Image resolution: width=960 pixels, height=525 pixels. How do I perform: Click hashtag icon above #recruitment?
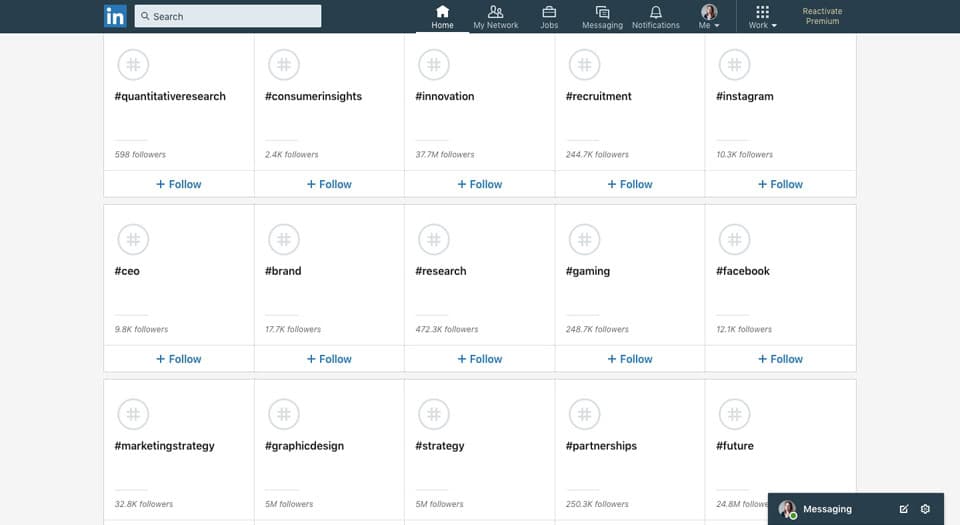(x=584, y=64)
